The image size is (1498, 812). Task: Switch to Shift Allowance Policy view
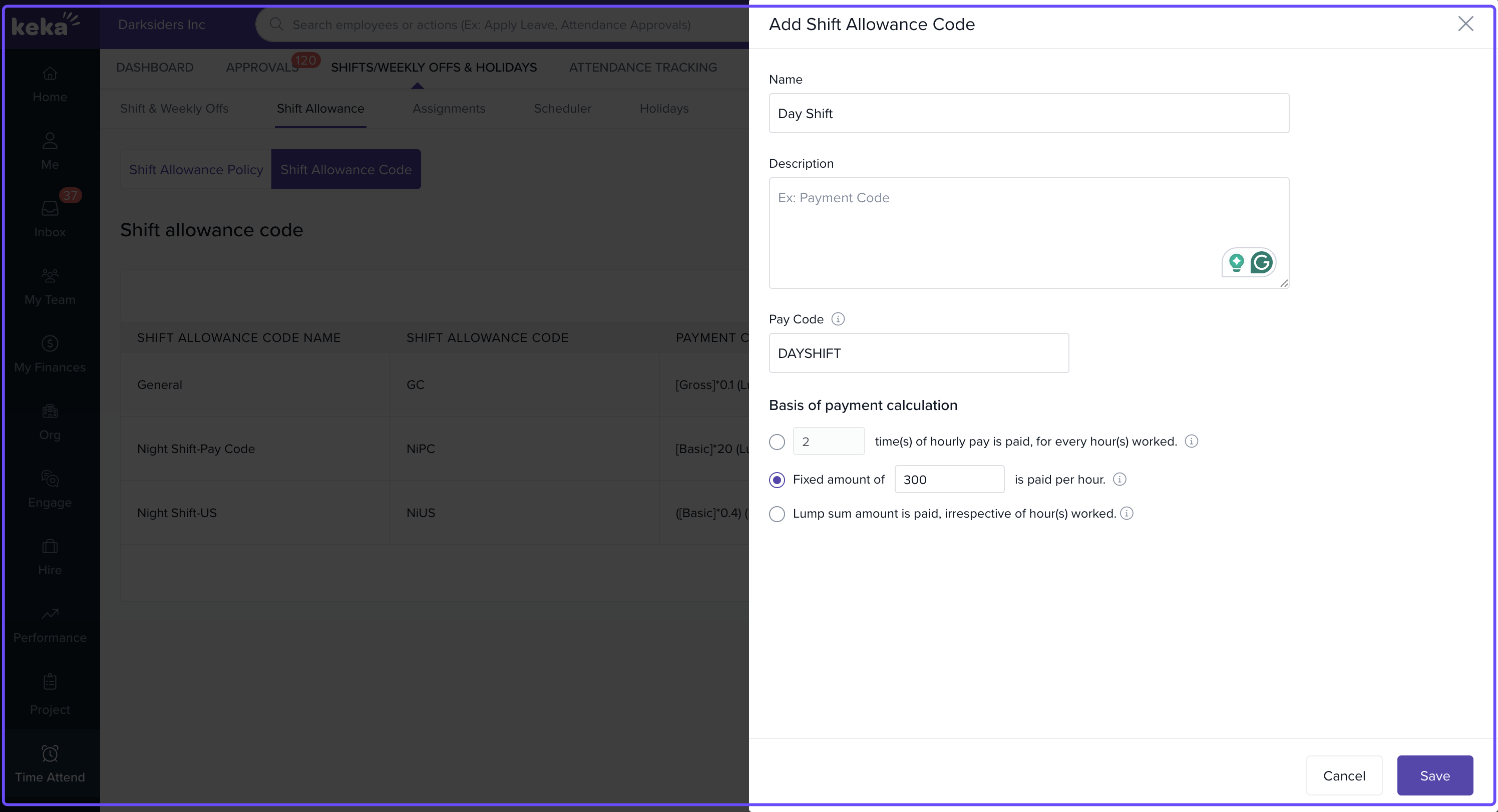coord(195,169)
